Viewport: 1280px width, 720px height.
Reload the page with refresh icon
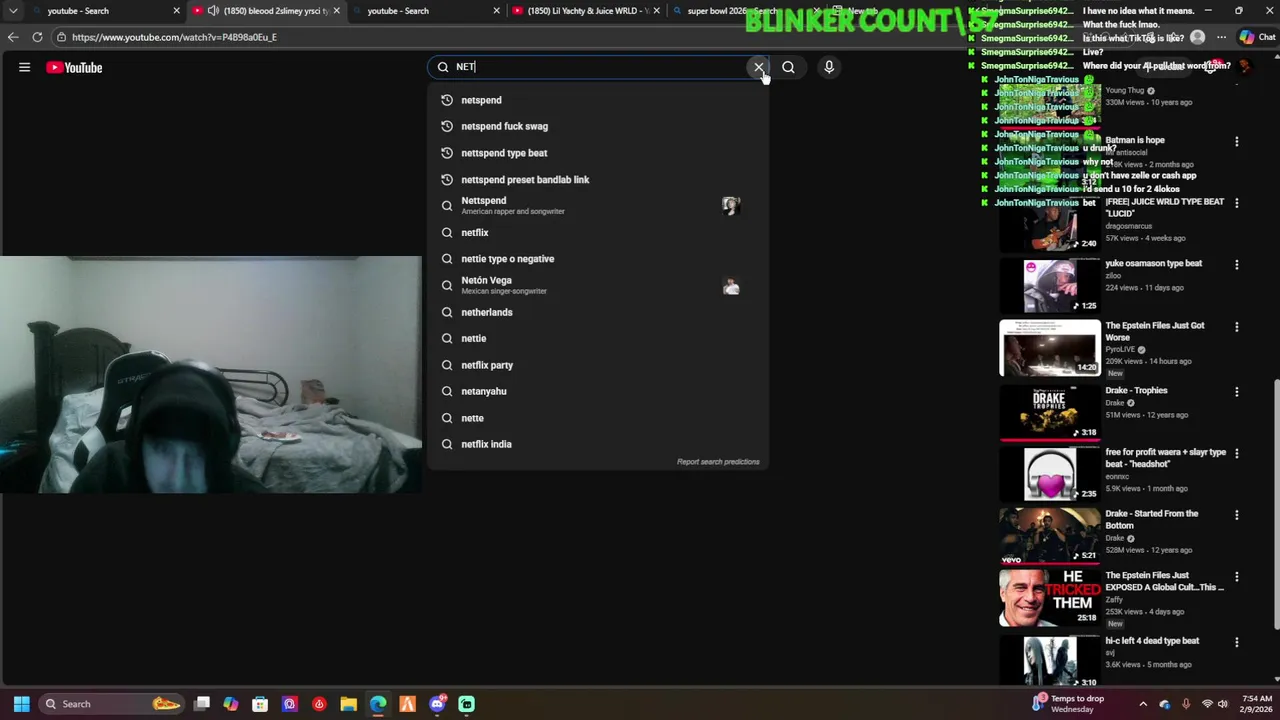coord(37,37)
